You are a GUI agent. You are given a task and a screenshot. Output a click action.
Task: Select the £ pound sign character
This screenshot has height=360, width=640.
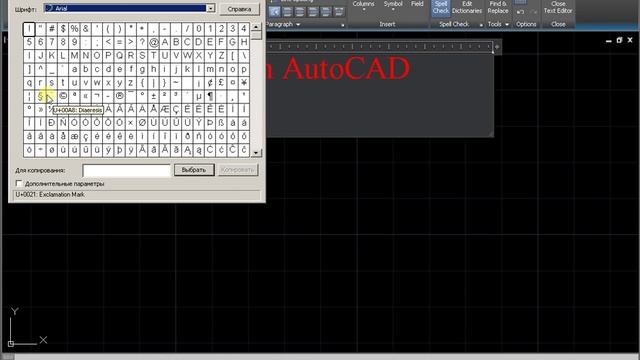[x=221, y=82]
